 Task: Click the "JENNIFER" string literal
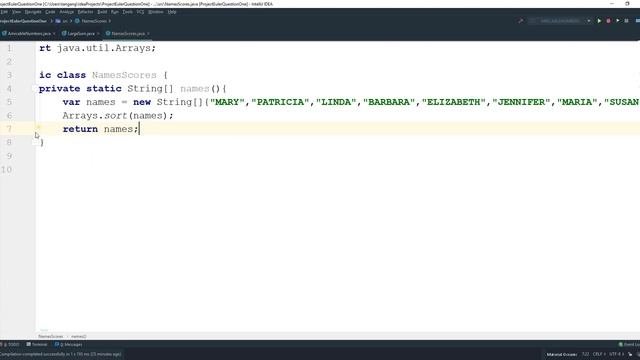pos(522,102)
